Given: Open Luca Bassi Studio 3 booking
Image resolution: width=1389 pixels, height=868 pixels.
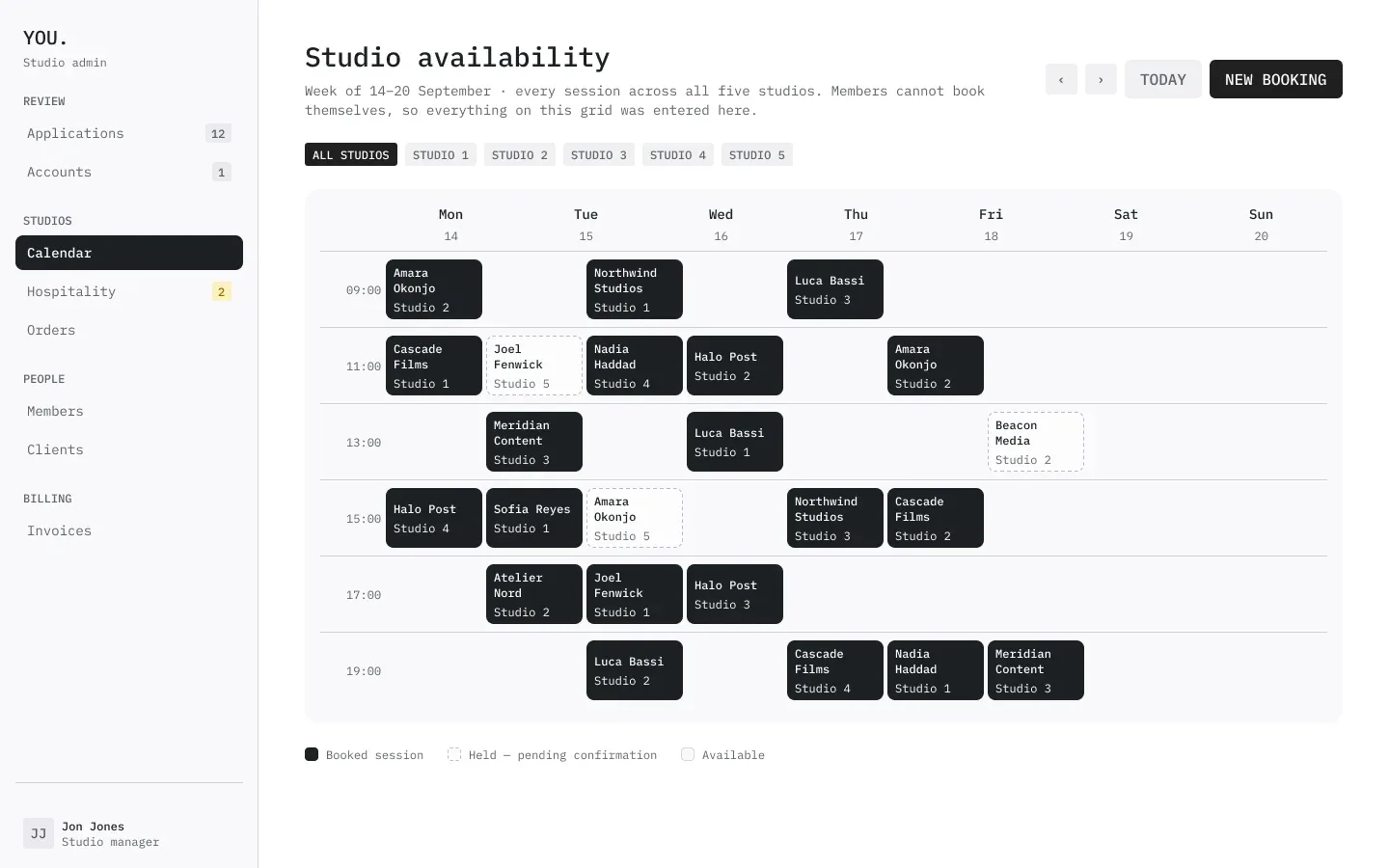Looking at the screenshot, I should (x=835, y=289).
